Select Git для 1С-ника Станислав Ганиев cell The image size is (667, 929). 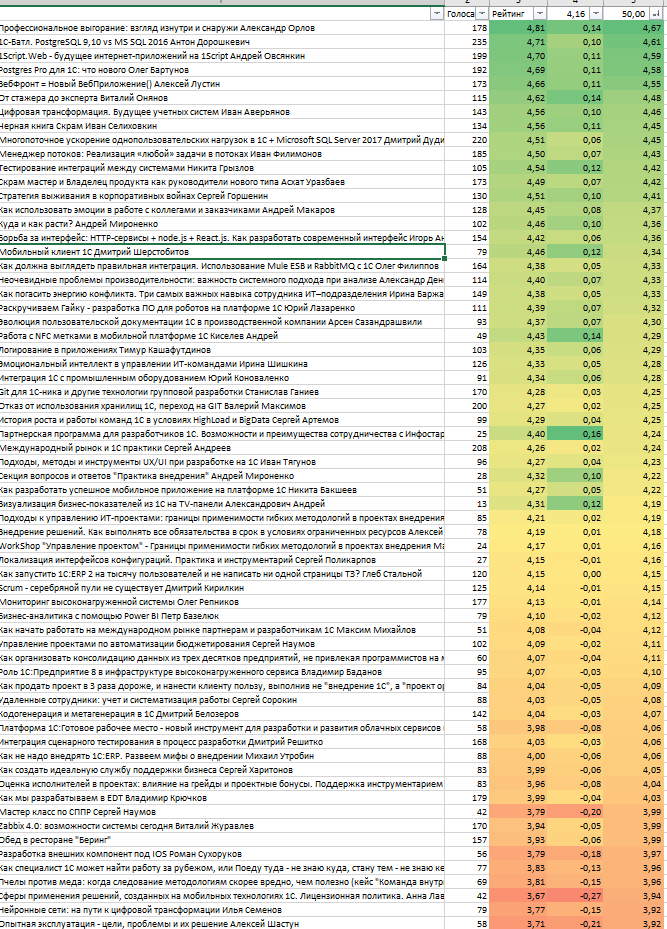pyautogui.click(x=222, y=392)
